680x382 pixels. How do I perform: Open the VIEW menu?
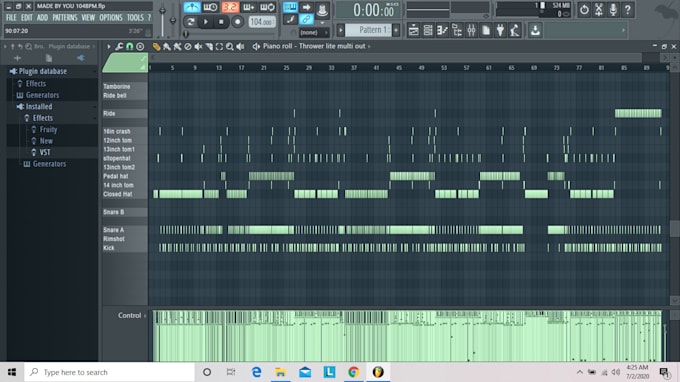click(x=88, y=18)
